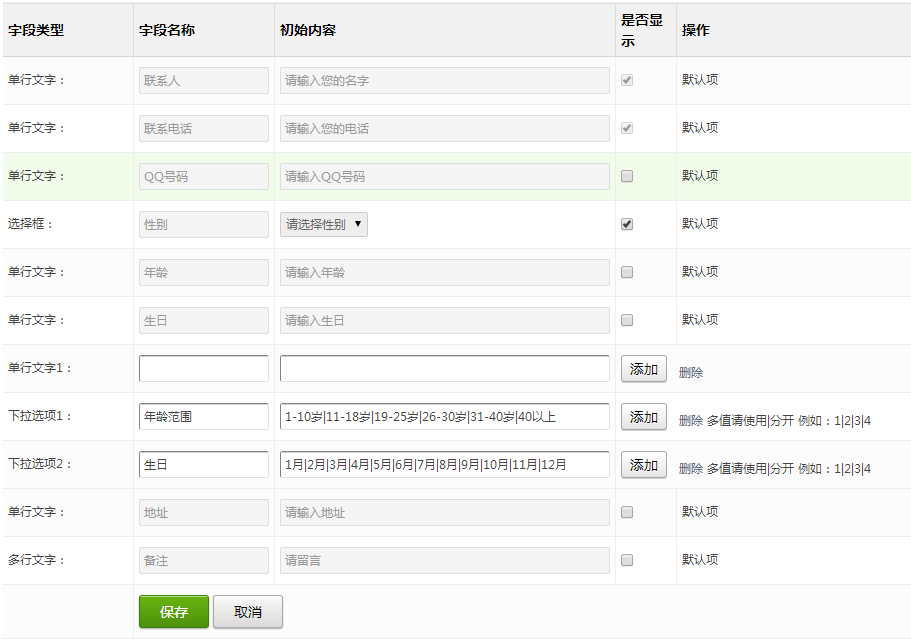Screen dimensions: 911x640
Task: Enable display checkbox for 地址 field
Action: [x=627, y=512]
